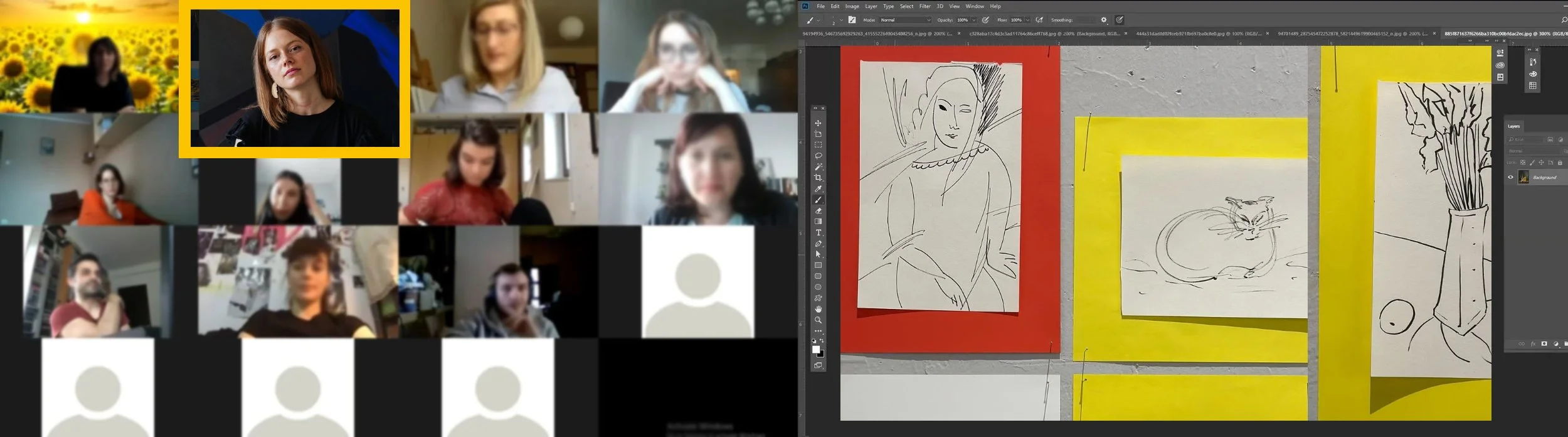The height and width of the screenshot is (437, 1568).
Task: Open Creative Cloud Libraries panel icon
Action: (1500, 65)
